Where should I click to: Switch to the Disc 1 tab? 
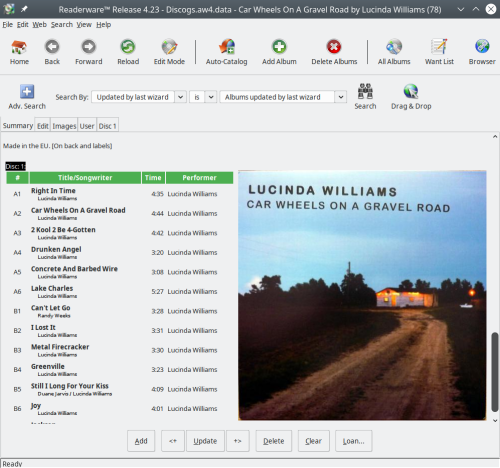[107, 126]
